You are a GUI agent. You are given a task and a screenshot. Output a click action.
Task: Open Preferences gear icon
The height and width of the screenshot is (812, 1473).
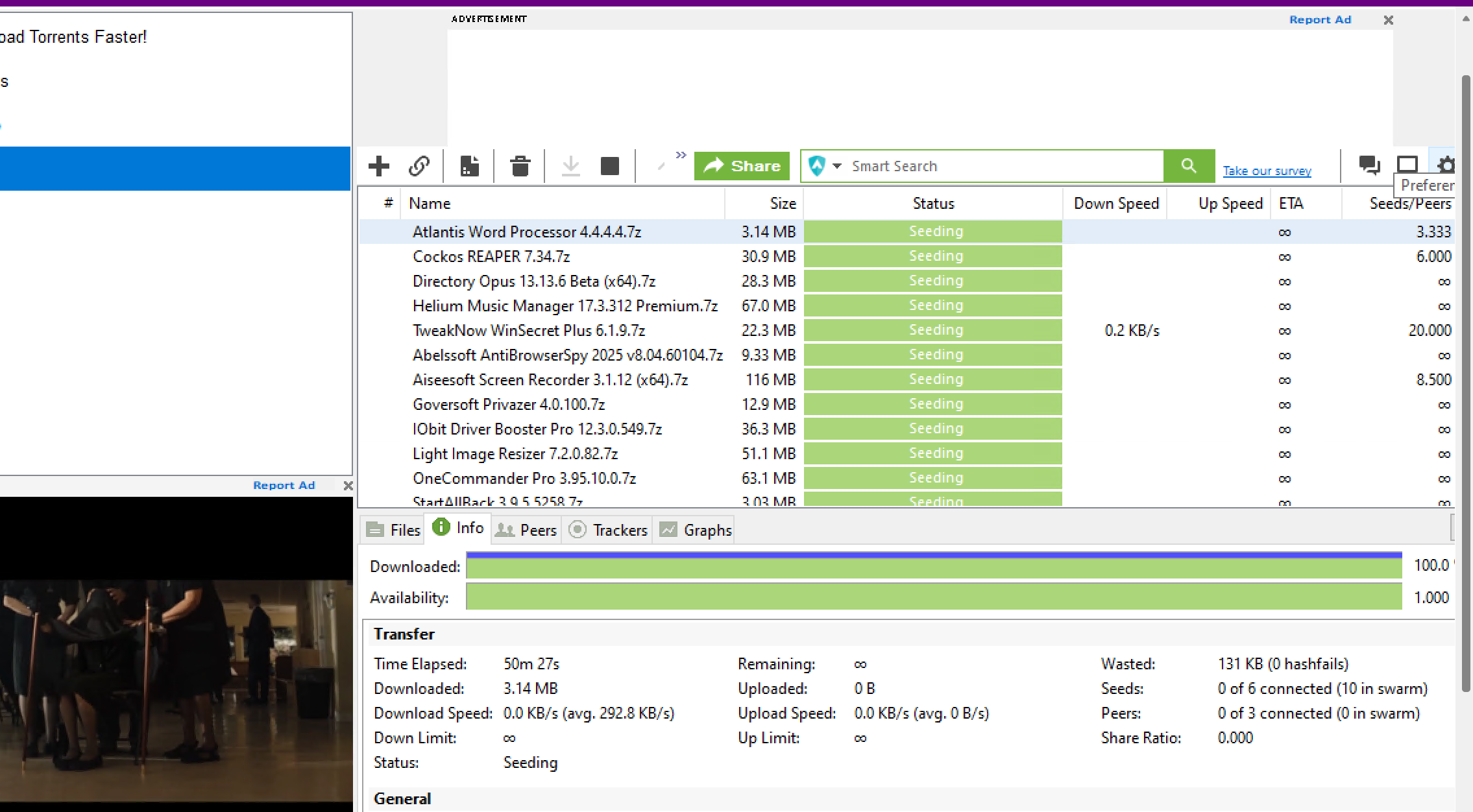pyautogui.click(x=1444, y=164)
